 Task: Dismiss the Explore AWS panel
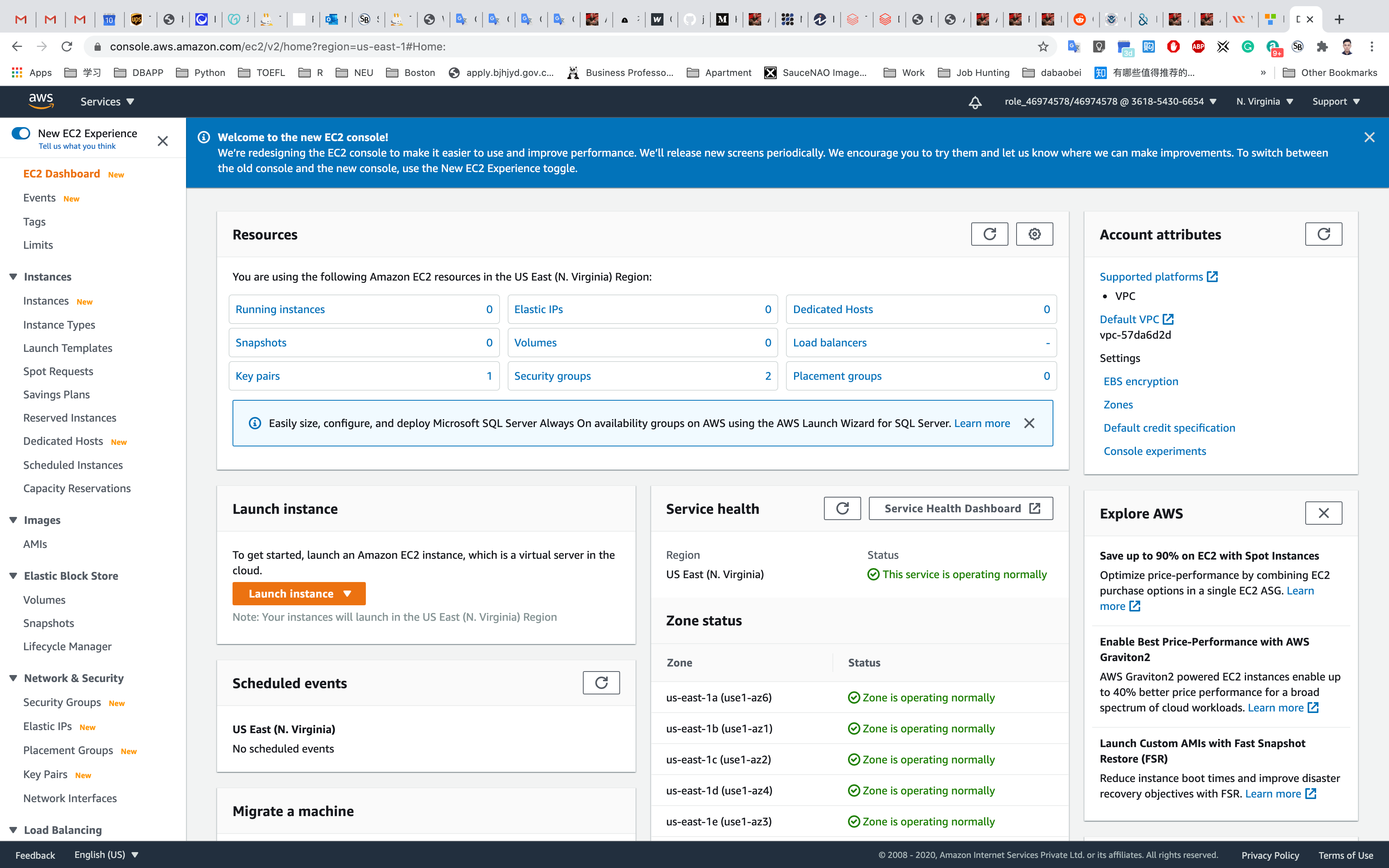coord(1323,513)
